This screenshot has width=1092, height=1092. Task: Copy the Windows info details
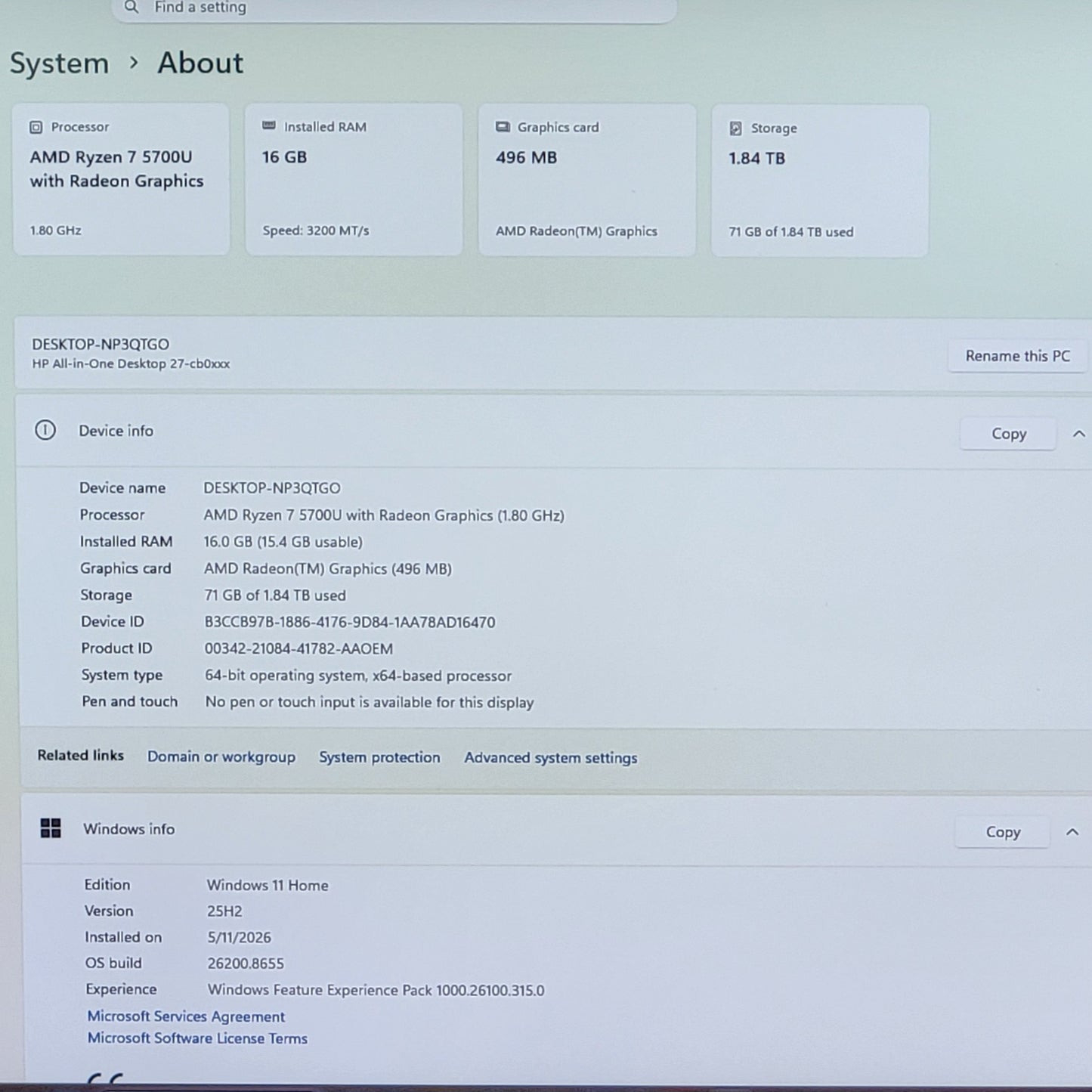click(1003, 832)
